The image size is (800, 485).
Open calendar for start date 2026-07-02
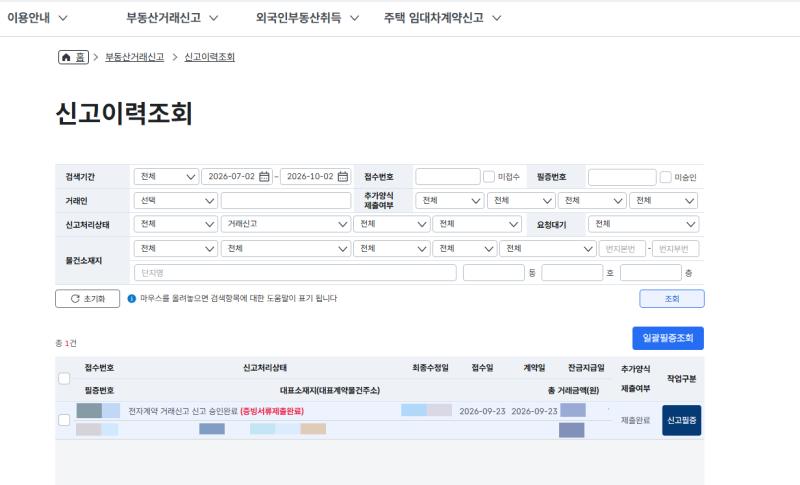coord(264,176)
